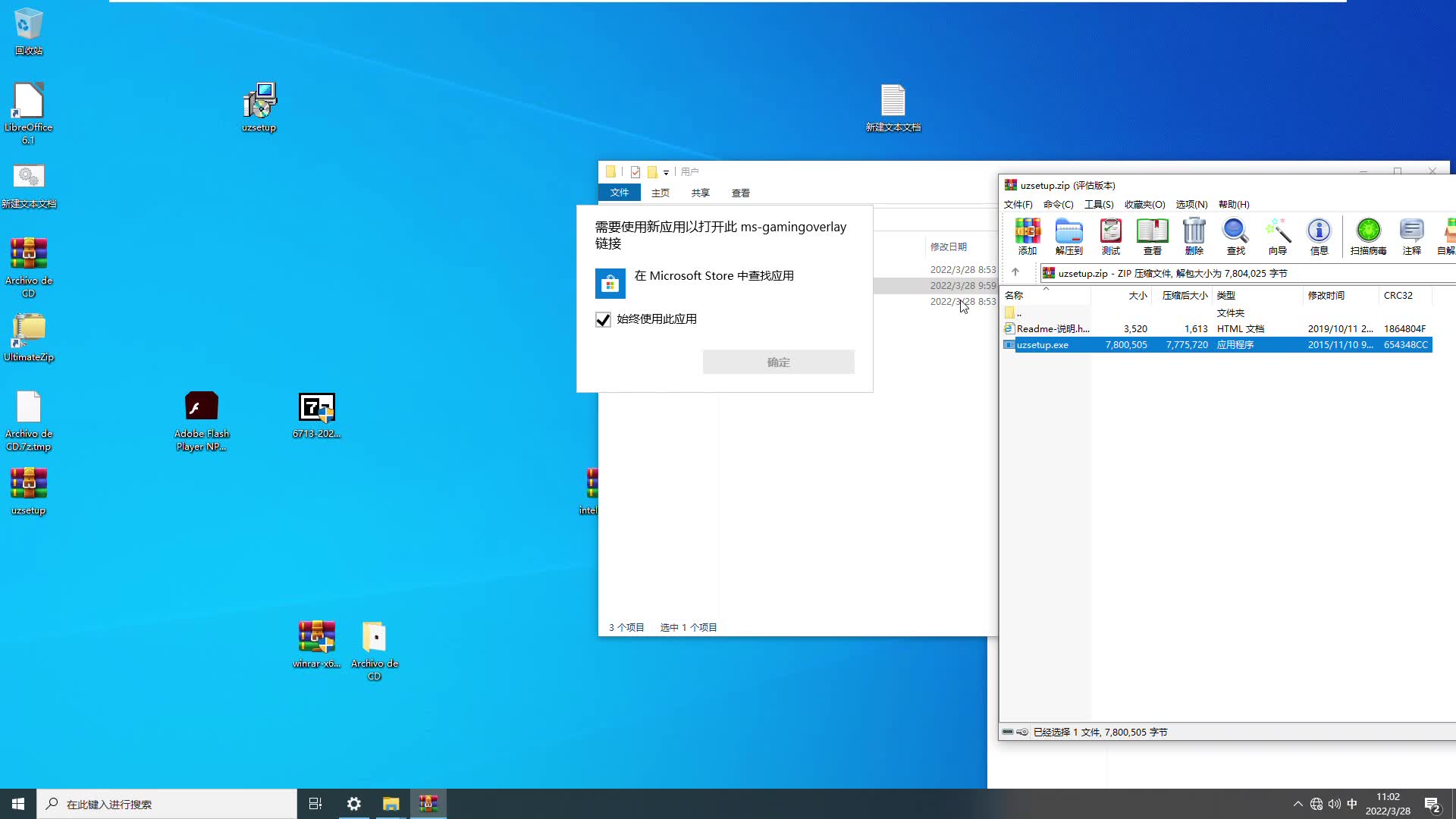Image resolution: width=1456 pixels, height=819 pixels.
Task: Uncheck the 始终使用此应用 checkbox
Action: coord(603,319)
